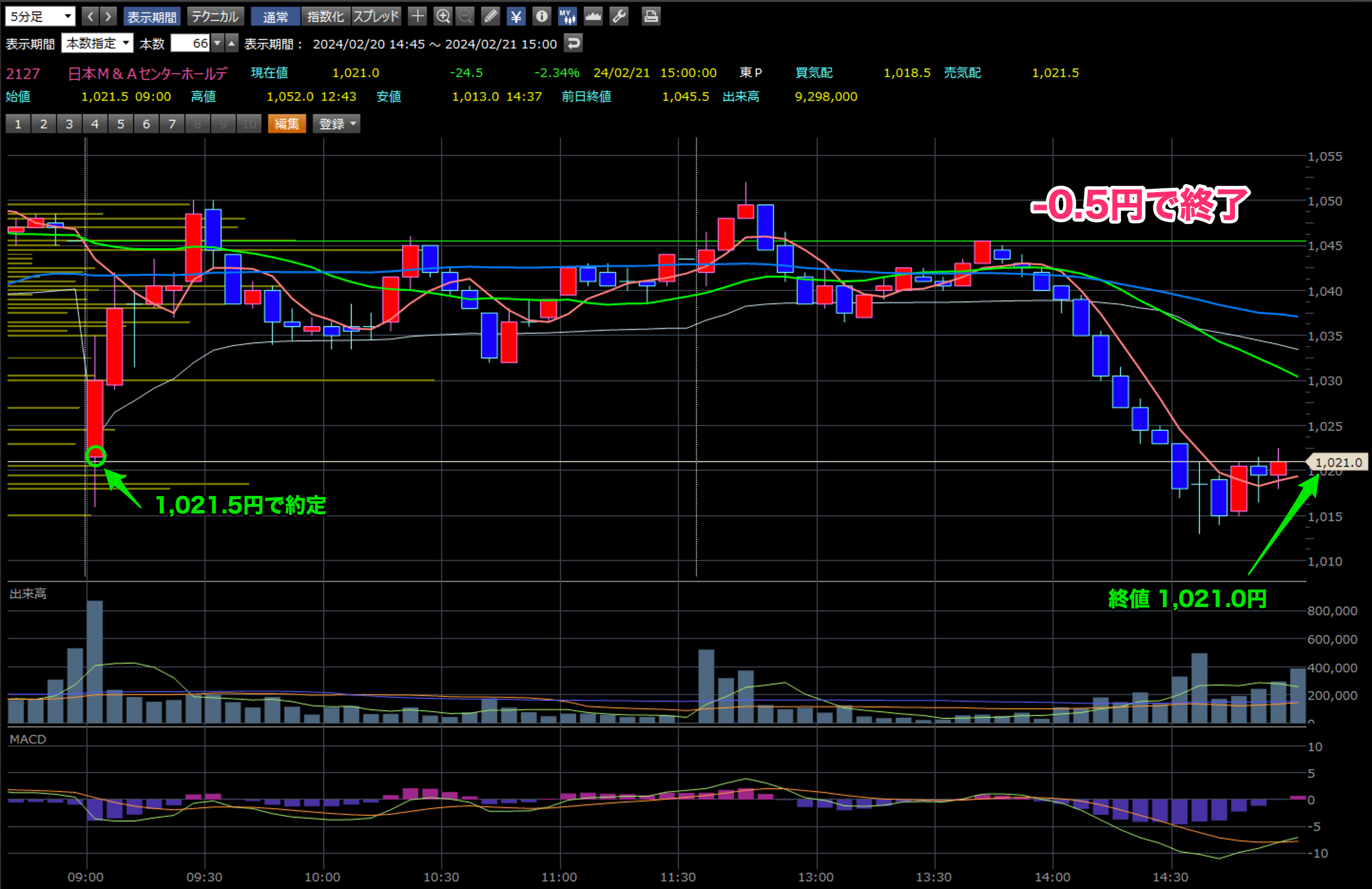Open the 5分足 timeframe dropdown
The width and height of the screenshot is (1372, 889).
point(40,16)
